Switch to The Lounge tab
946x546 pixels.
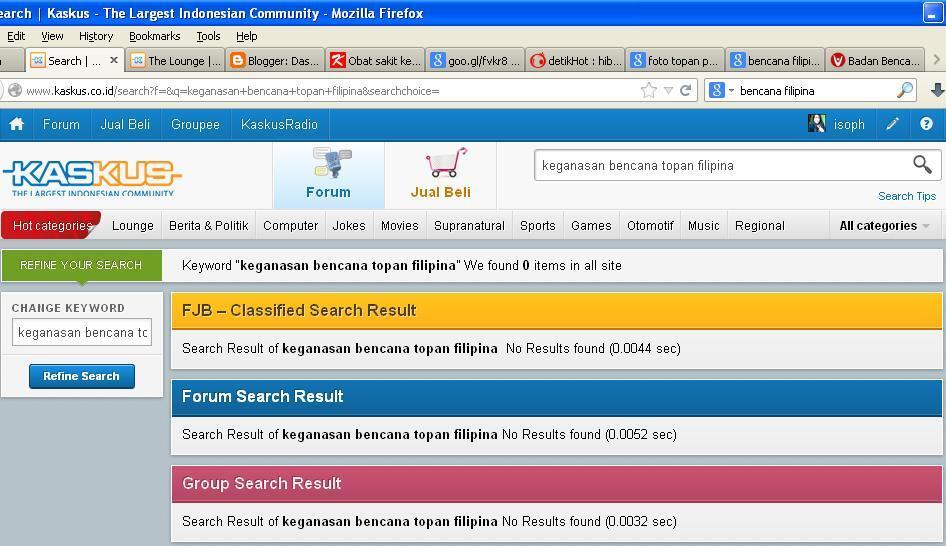(176, 60)
